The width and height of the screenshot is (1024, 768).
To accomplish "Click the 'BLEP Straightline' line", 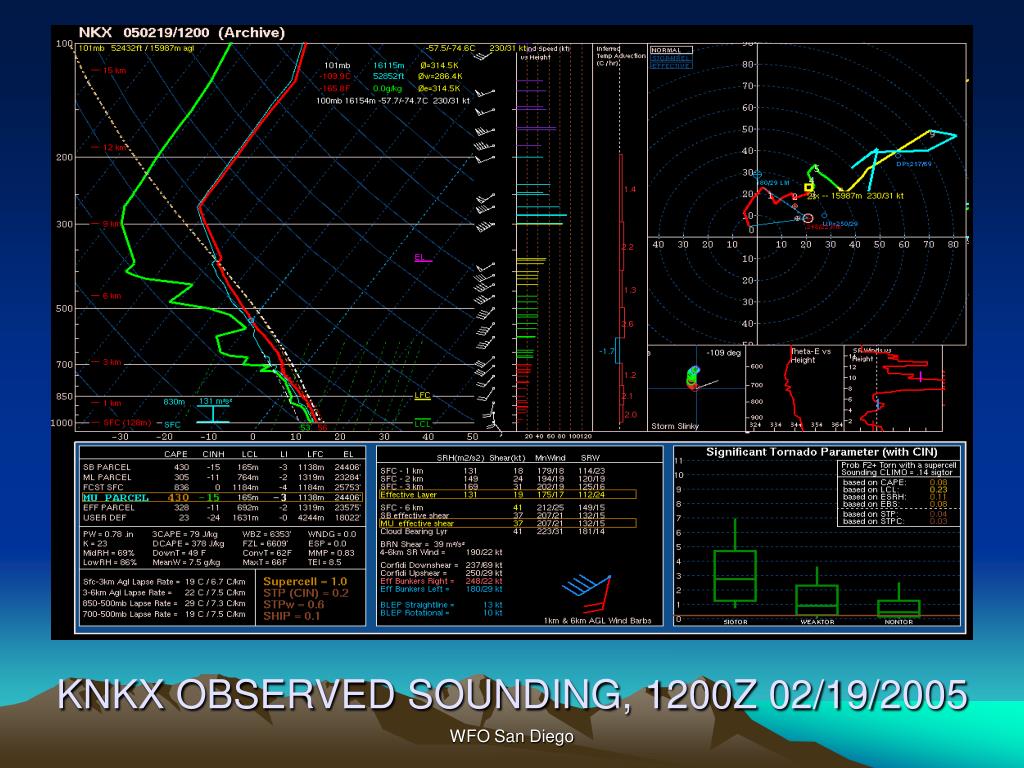I will (x=441, y=605).
